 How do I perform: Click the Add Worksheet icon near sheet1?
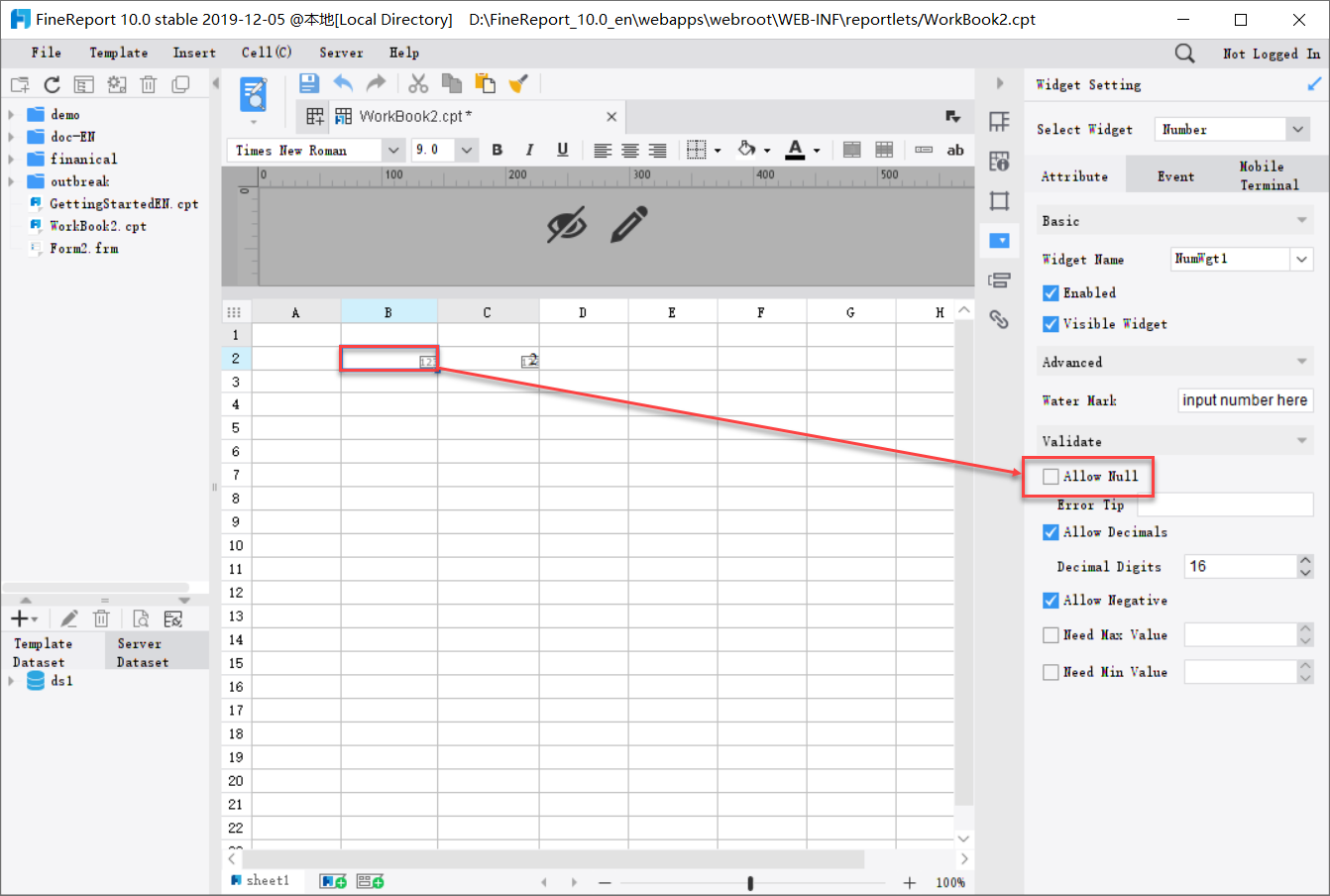pyautogui.click(x=332, y=880)
